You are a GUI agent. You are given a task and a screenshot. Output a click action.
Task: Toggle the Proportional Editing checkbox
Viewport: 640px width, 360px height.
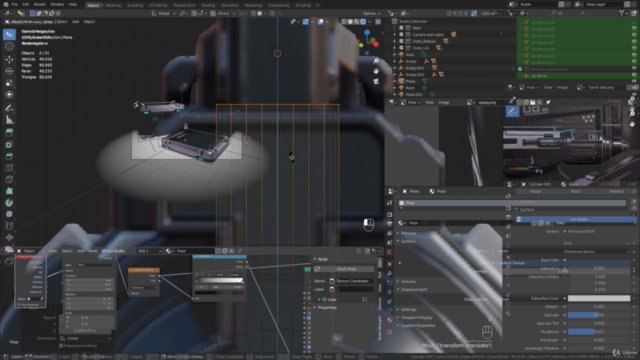61,346
